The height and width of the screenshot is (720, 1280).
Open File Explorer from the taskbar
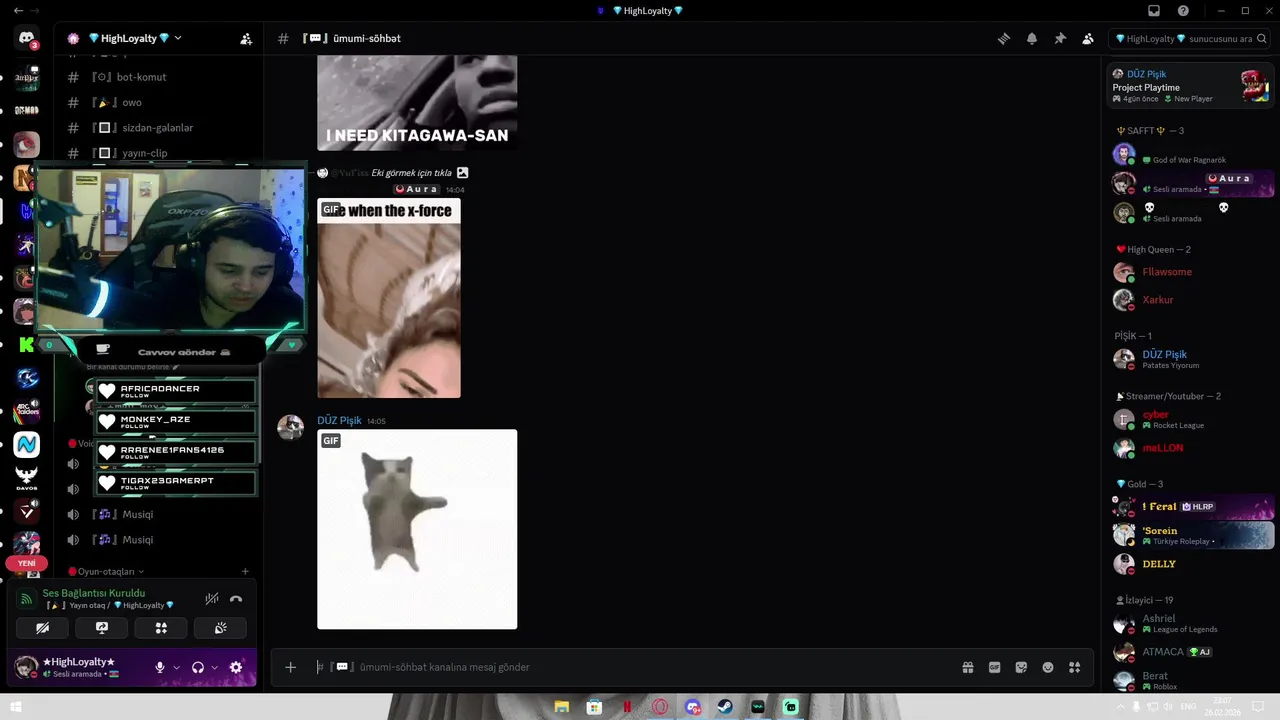click(562, 707)
